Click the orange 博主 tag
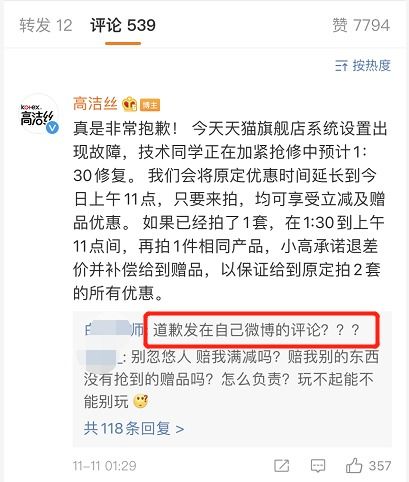This screenshot has height=482, width=409. pos(150,105)
